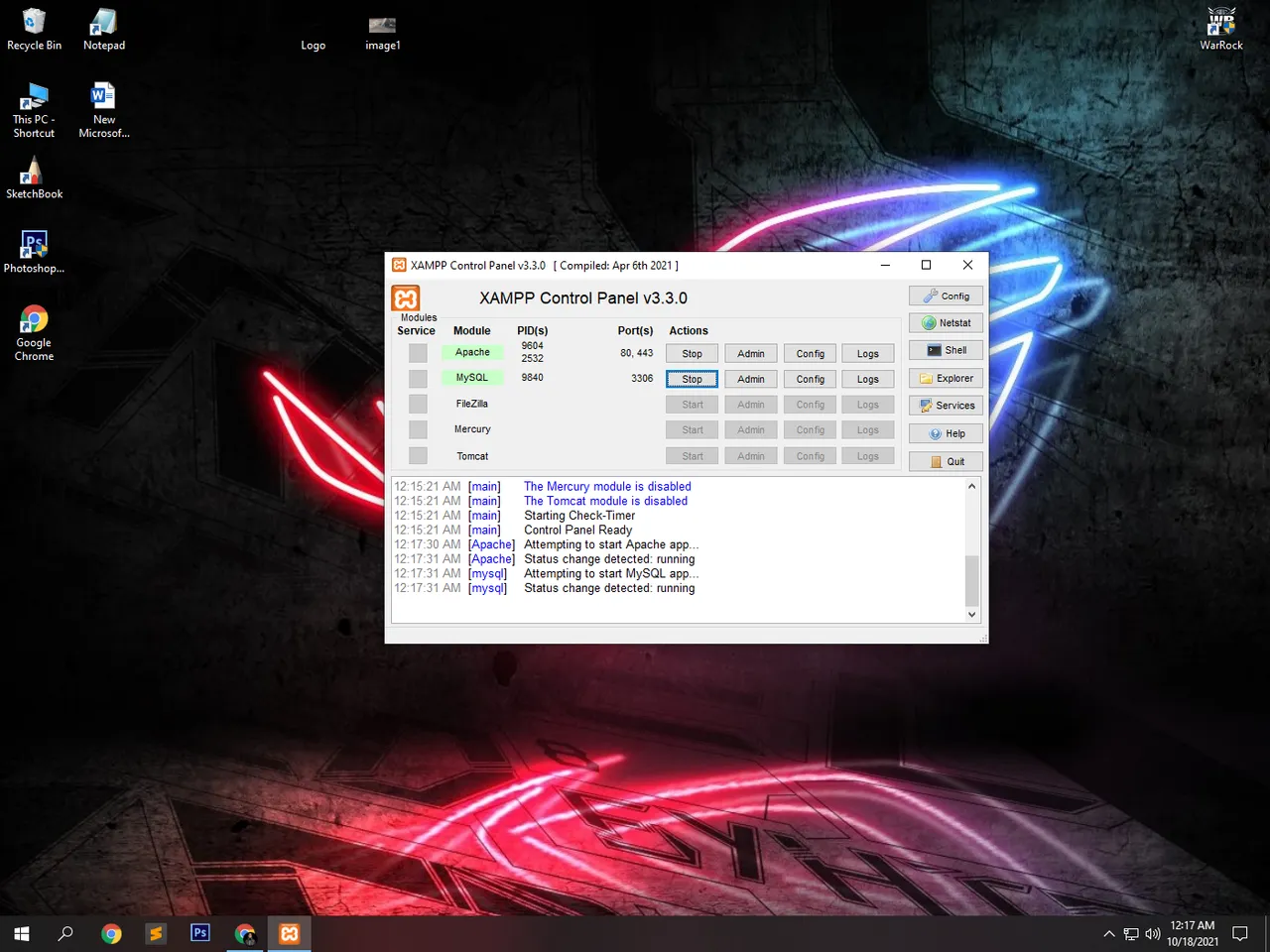Open Photoshop from the taskbar
1270x952 pixels.
point(200,933)
